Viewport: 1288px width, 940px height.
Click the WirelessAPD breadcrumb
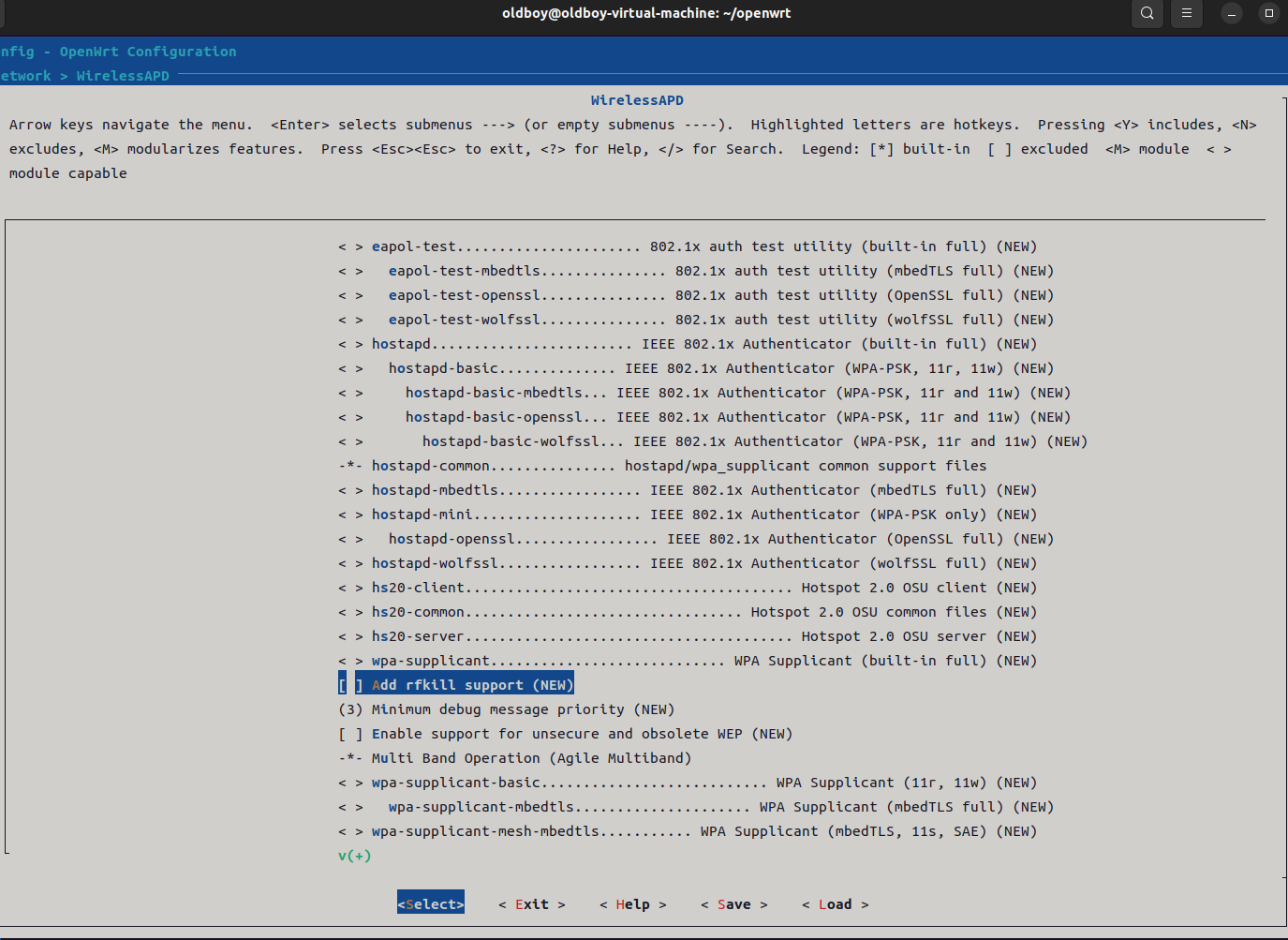(x=123, y=76)
